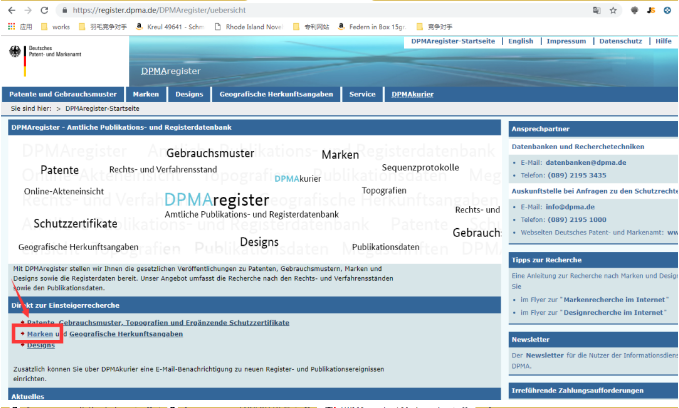Image resolution: width=679 pixels, height=408 pixels.
Task: Open the Service navigation tab
Action: [x=362, y=94]
